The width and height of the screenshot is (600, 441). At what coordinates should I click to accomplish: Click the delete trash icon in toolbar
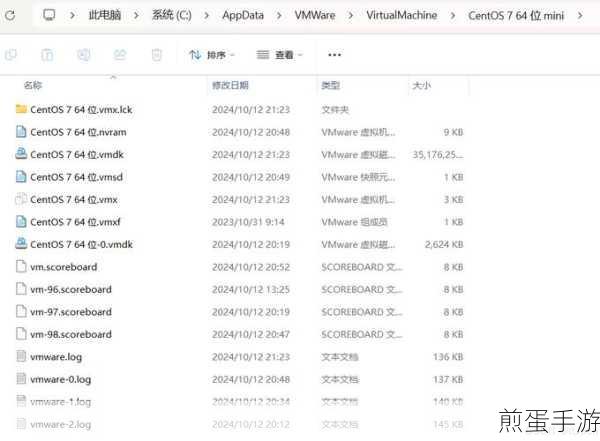coord(157,55)
